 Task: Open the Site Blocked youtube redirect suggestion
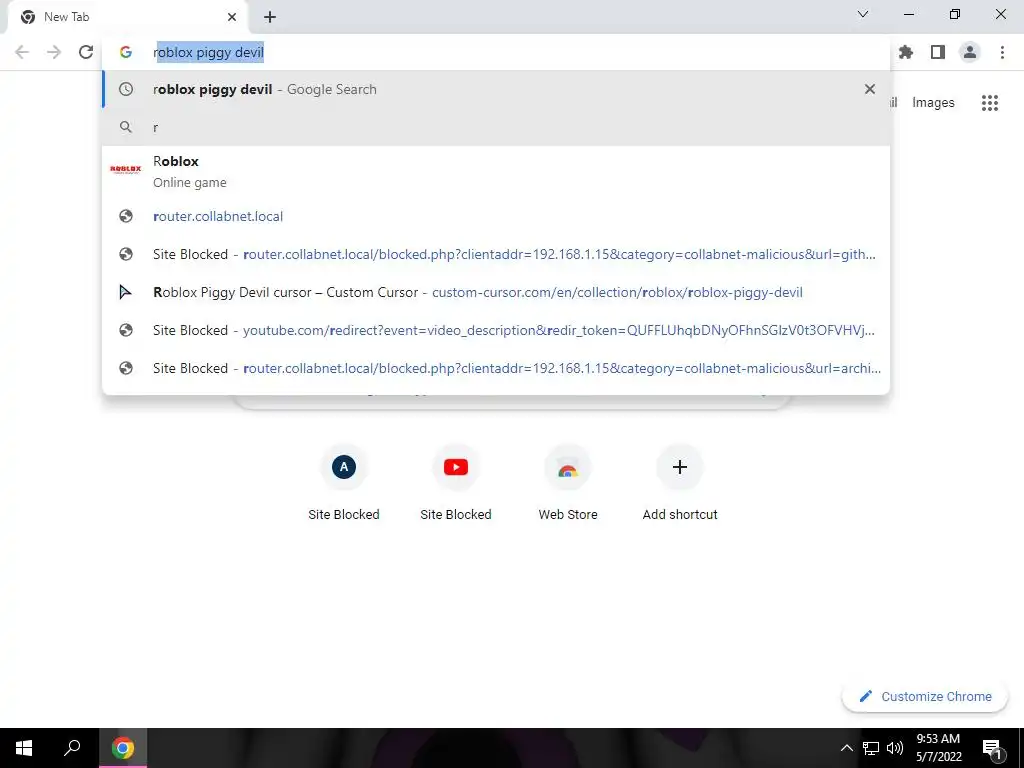pyautogui.click(x=496, y=330)
